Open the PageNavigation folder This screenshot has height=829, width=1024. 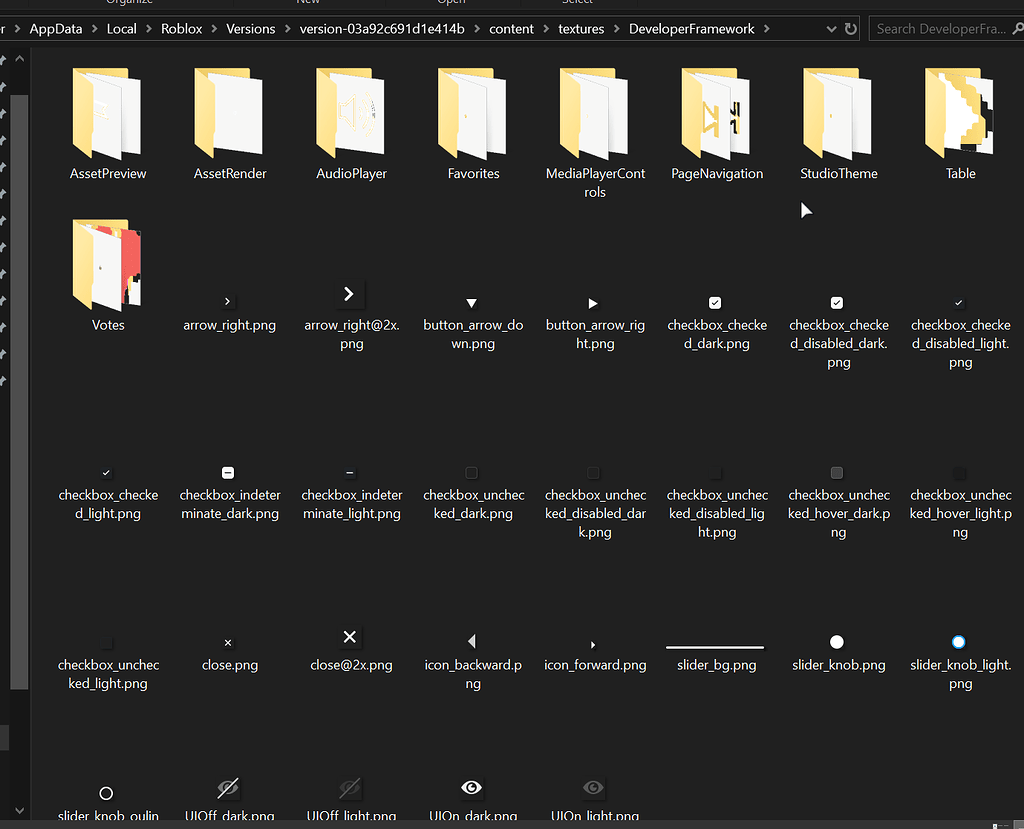(716, 124)
